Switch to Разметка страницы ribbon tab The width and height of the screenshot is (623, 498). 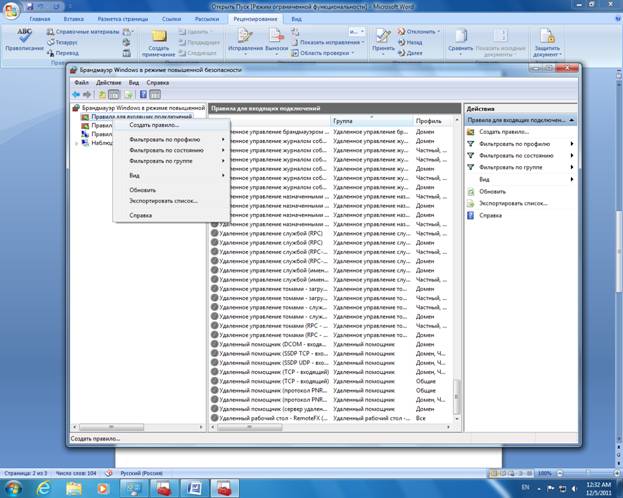(123, 19)
